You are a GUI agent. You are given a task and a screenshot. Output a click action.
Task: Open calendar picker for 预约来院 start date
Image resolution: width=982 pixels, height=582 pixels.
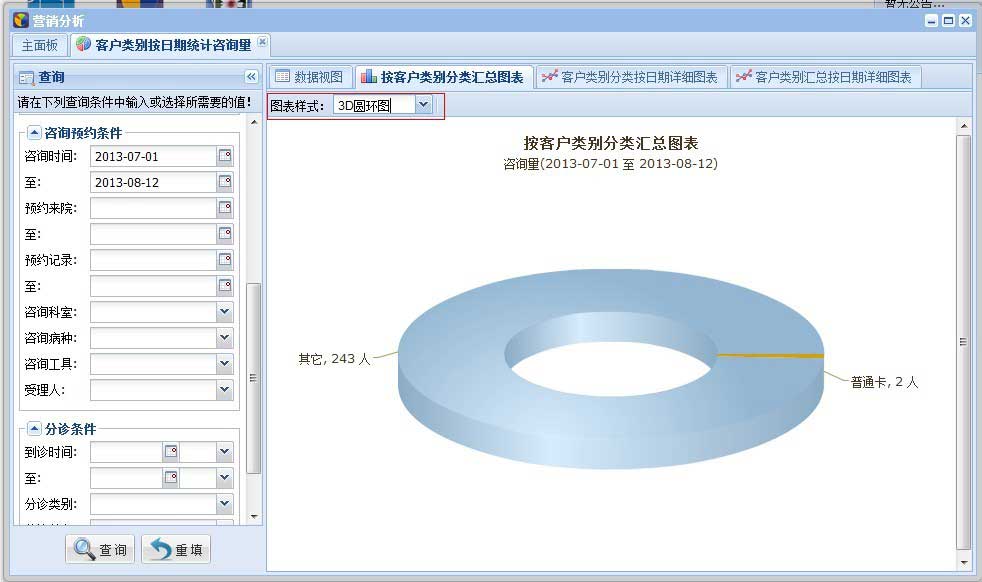(225, 208)
